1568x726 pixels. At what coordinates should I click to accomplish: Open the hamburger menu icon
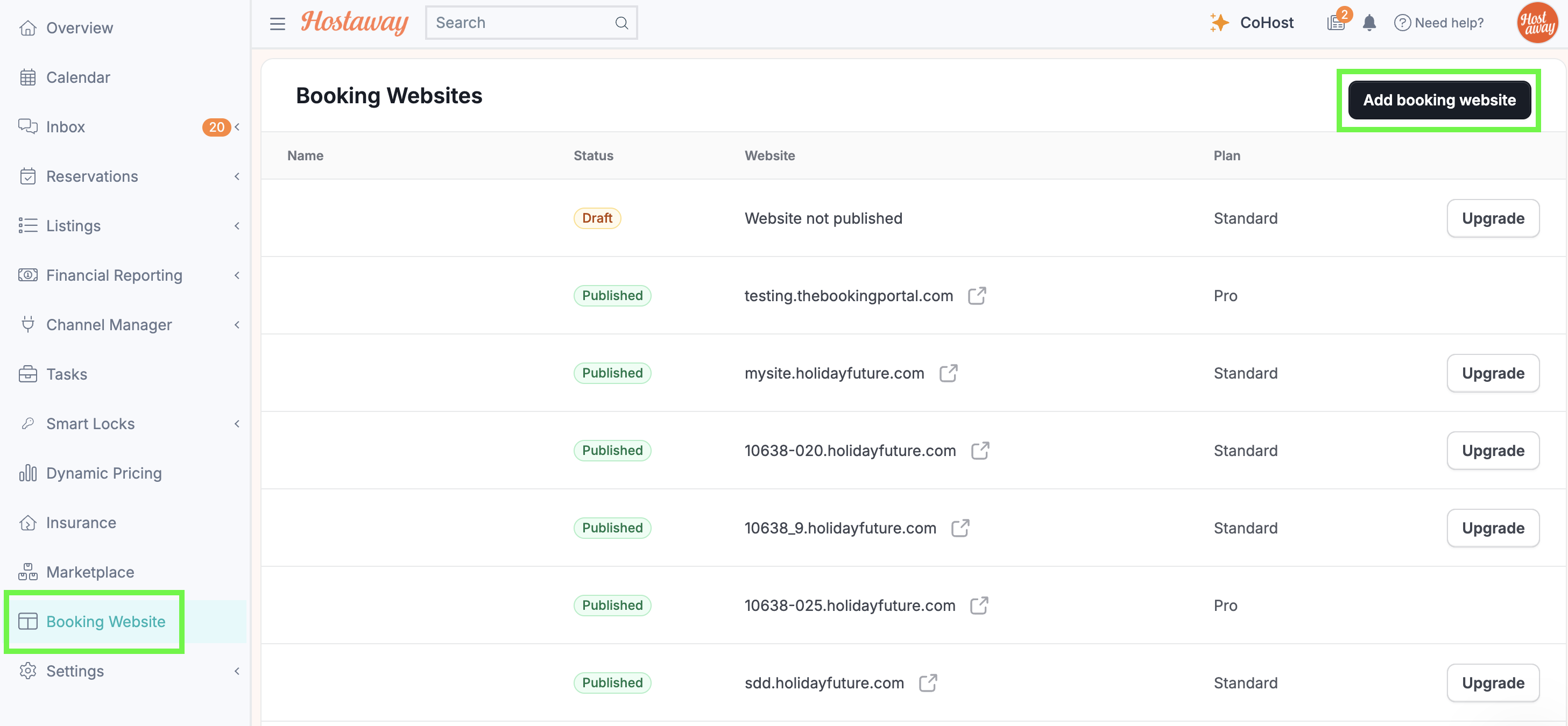(278, 23)
